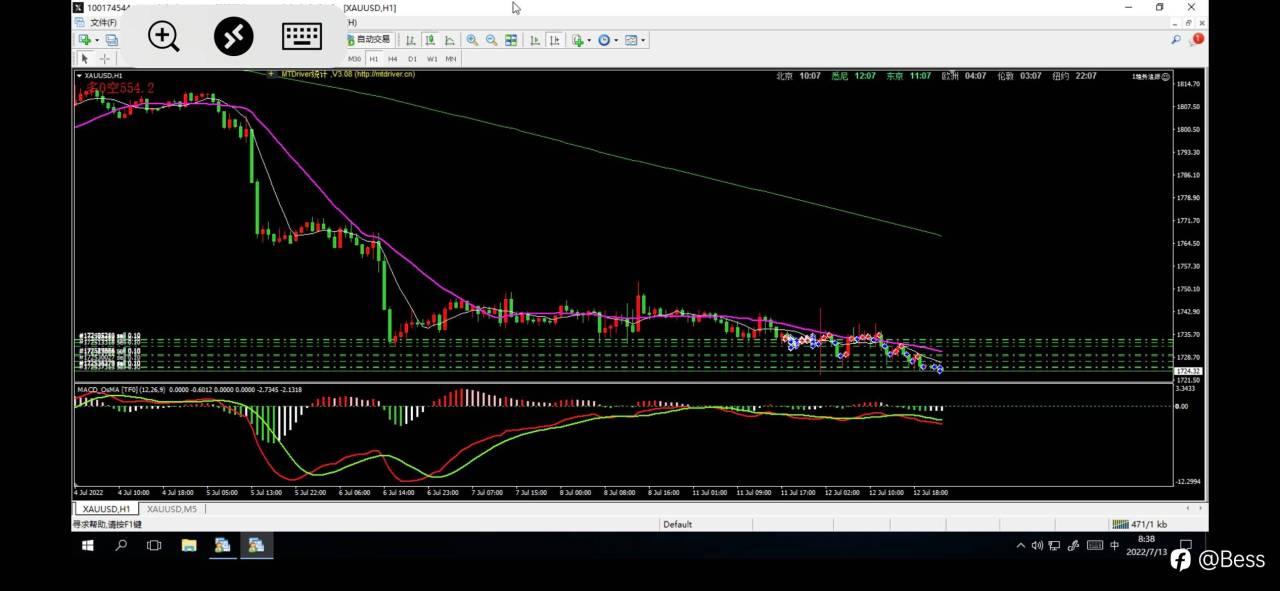This screenshot has height=591, width=1280.
Task: Toggle the 自动交易 auto trading button
Action: tap(369, 40)
